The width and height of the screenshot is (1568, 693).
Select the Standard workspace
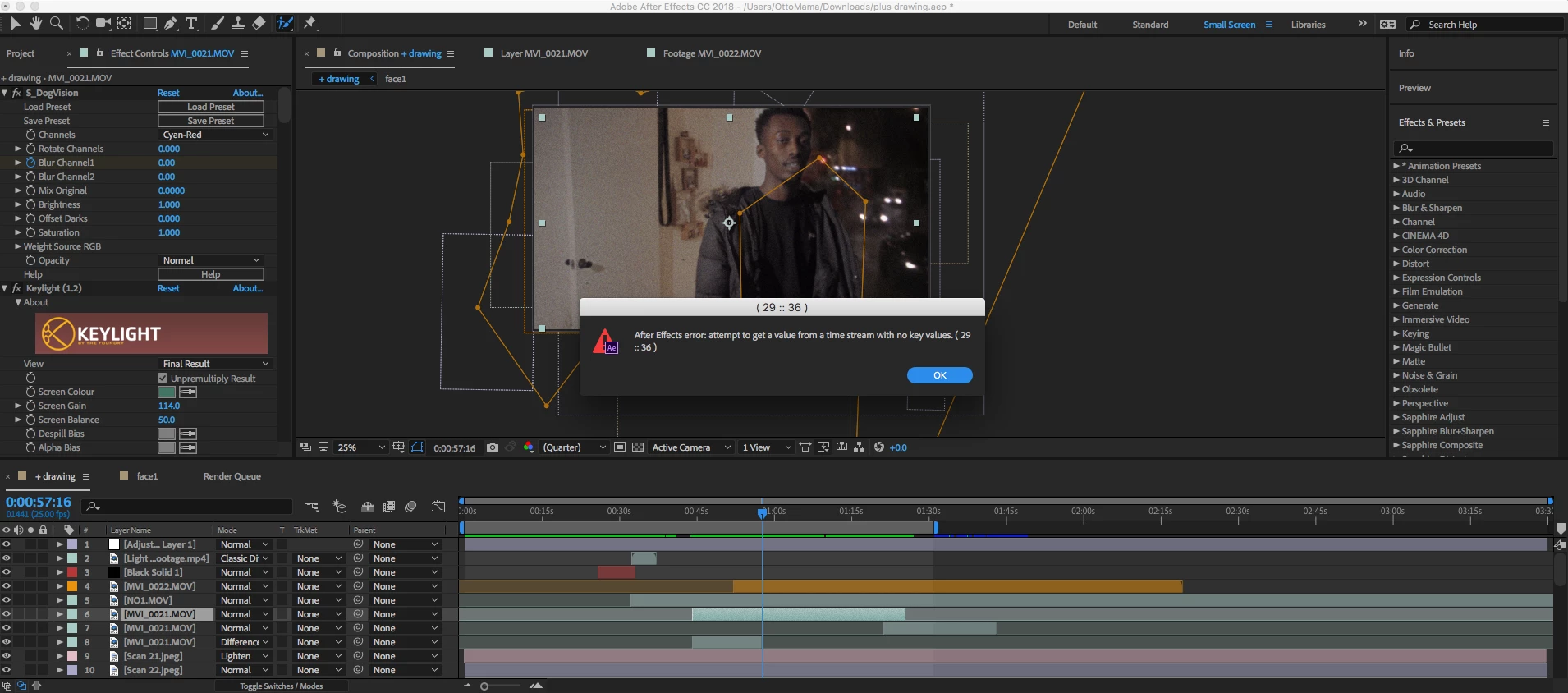(1150, 25)
